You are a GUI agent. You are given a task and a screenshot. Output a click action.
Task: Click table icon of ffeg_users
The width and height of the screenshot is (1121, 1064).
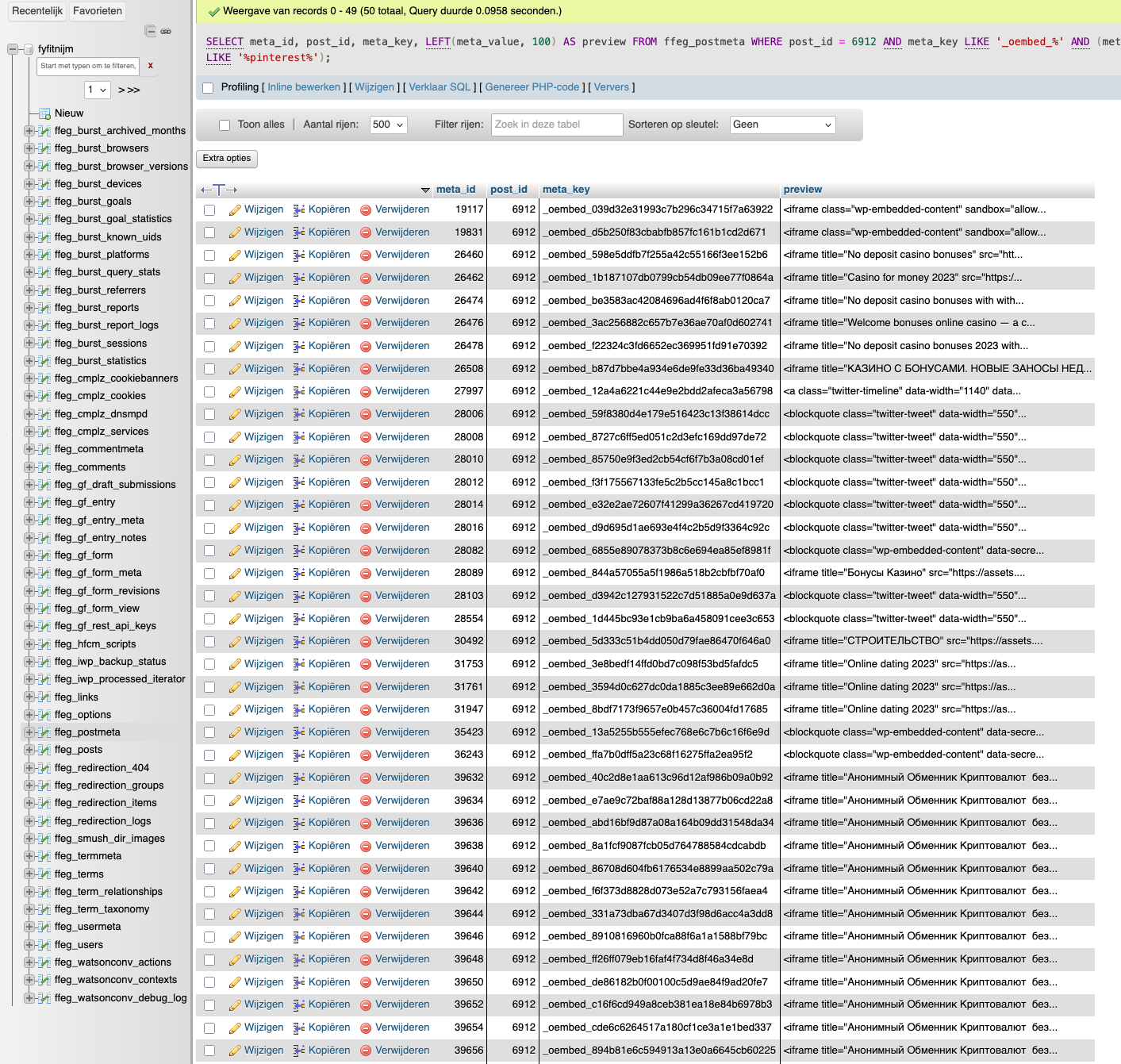44,945
